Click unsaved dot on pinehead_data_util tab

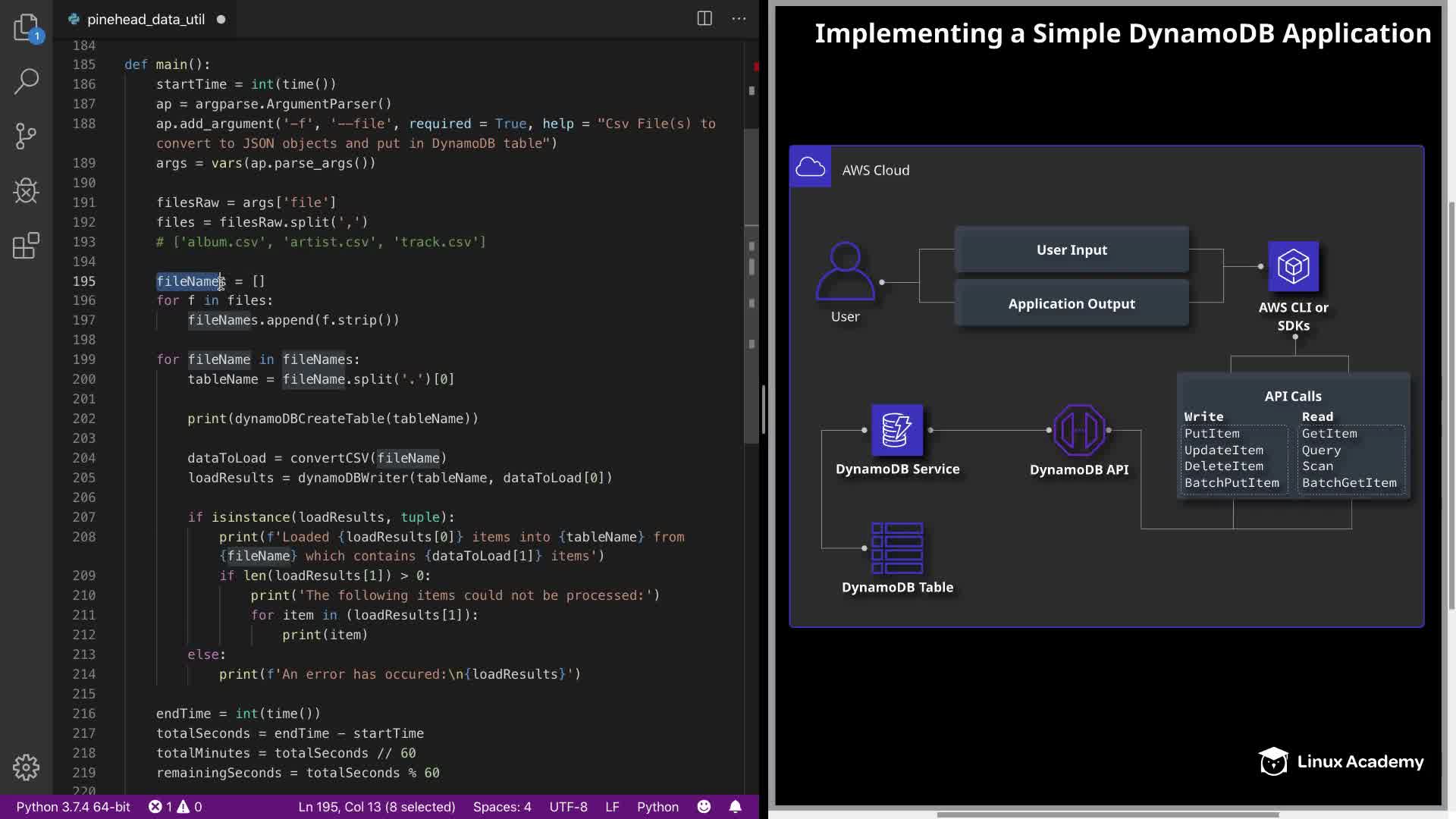point(221,20)
